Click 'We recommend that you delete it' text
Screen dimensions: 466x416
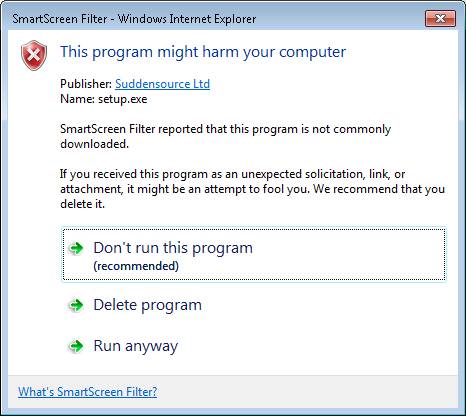252,196
